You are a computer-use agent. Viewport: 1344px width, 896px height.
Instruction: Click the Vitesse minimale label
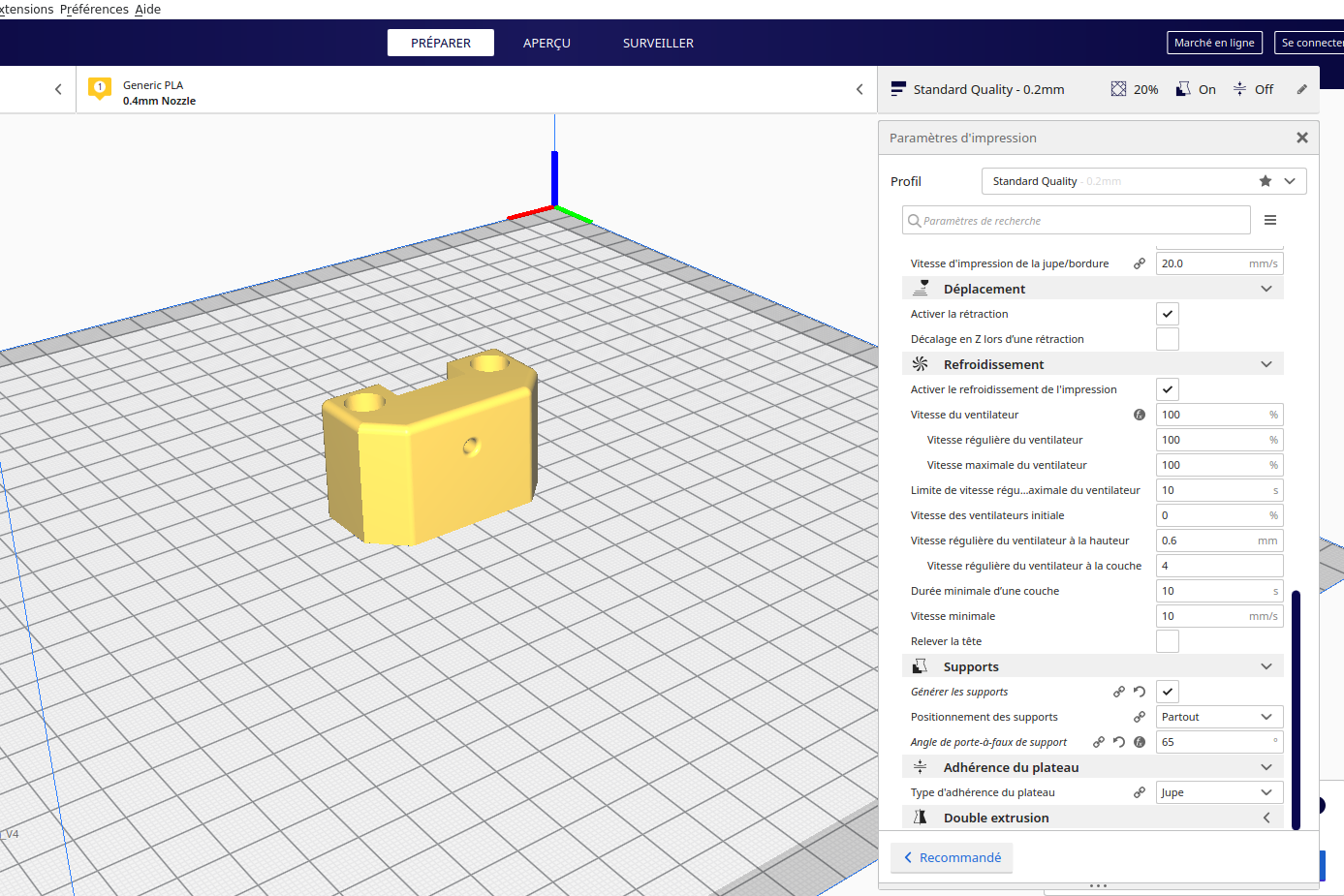click(x=953, y=616)
